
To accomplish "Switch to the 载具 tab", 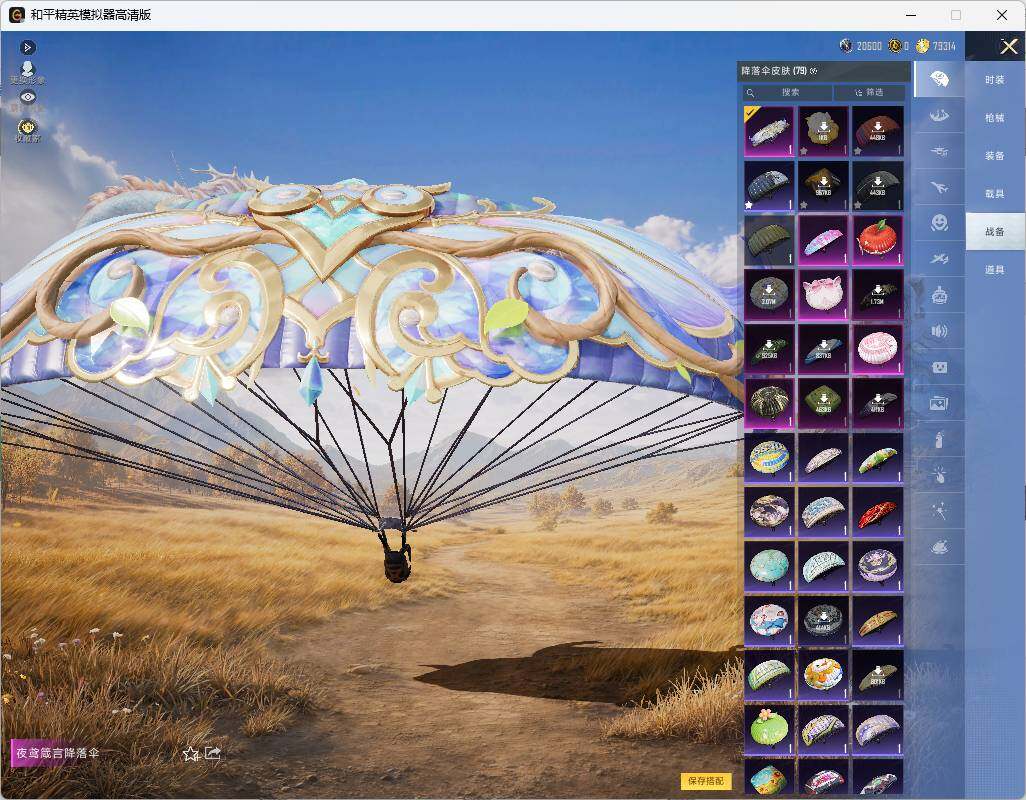I will [x=995, y=194].
